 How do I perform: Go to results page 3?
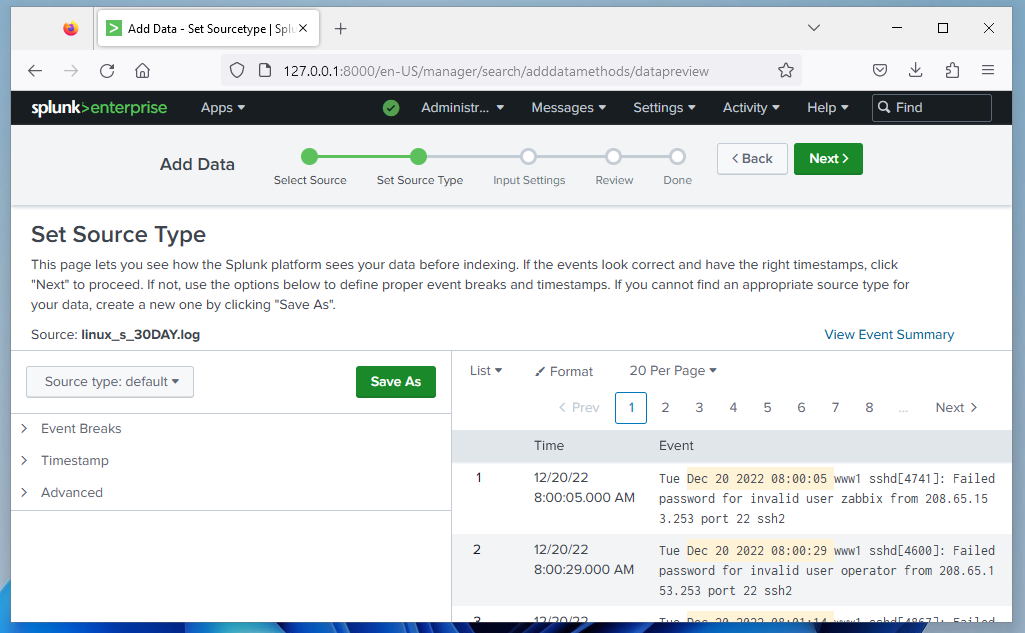point(699,408)
